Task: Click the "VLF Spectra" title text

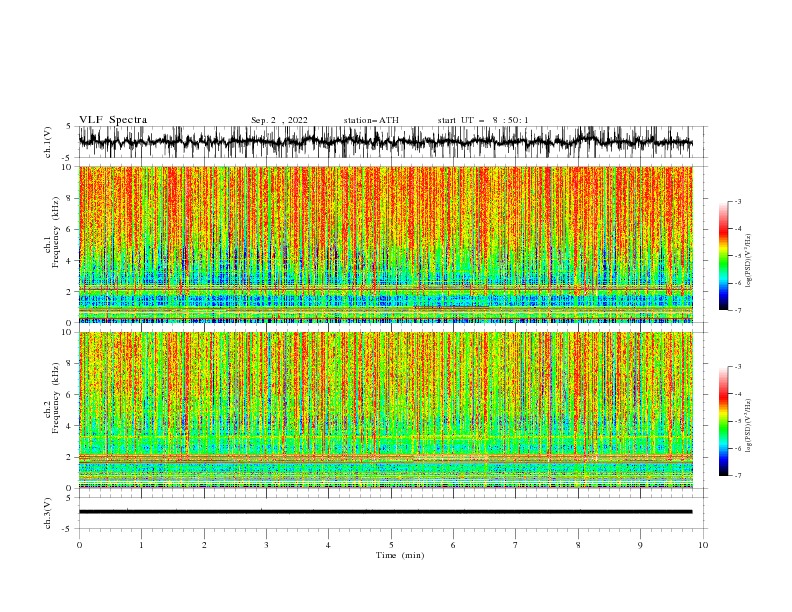Action: (x=113, y=120)
